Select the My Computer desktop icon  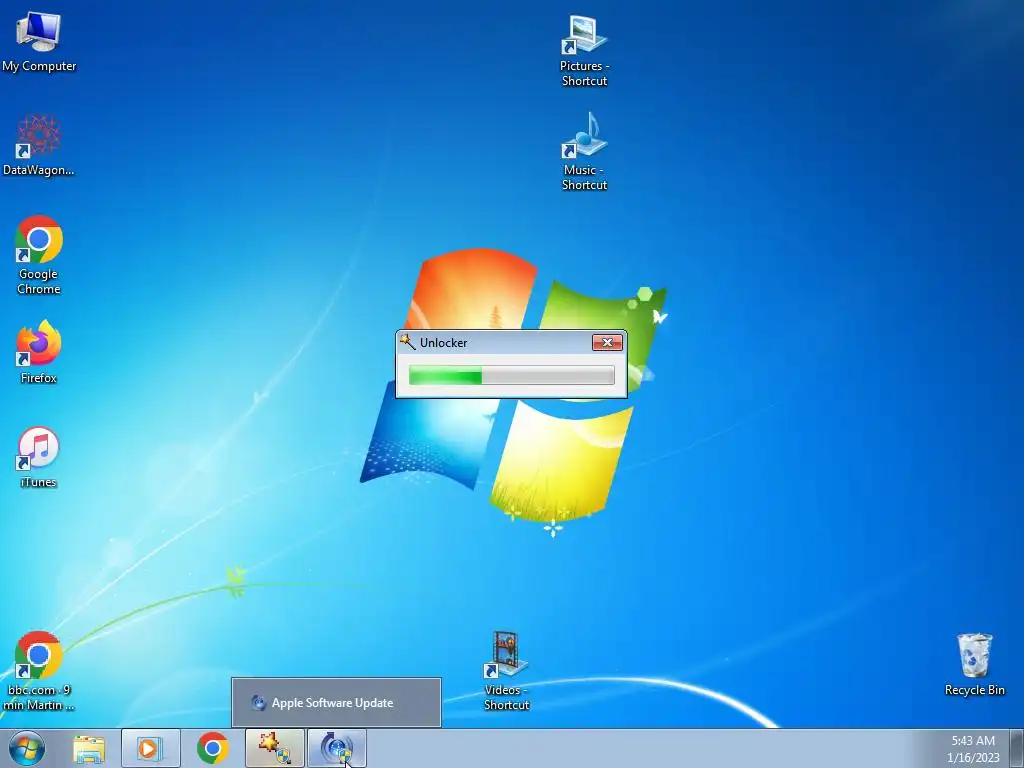pyautogui.click(x=39, y=42)
